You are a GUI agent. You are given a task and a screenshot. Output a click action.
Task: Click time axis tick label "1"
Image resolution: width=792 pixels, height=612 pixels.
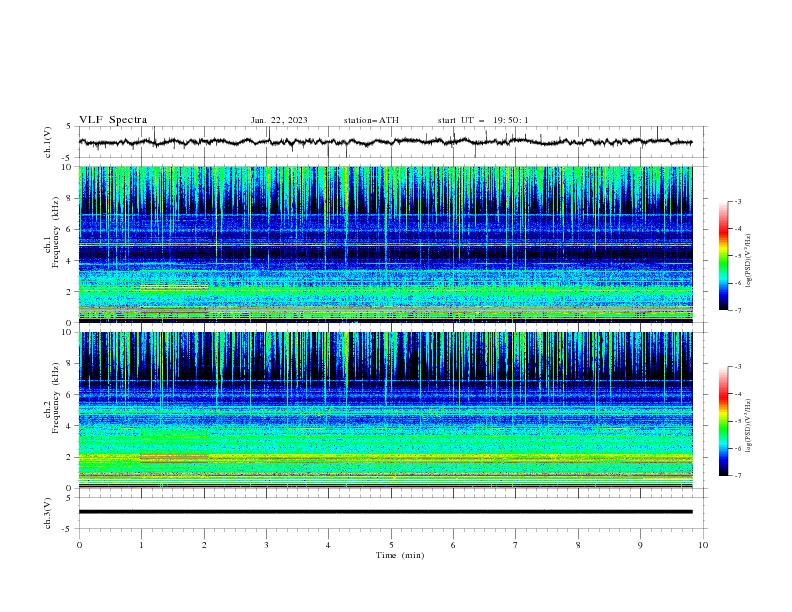coord(141,545)
